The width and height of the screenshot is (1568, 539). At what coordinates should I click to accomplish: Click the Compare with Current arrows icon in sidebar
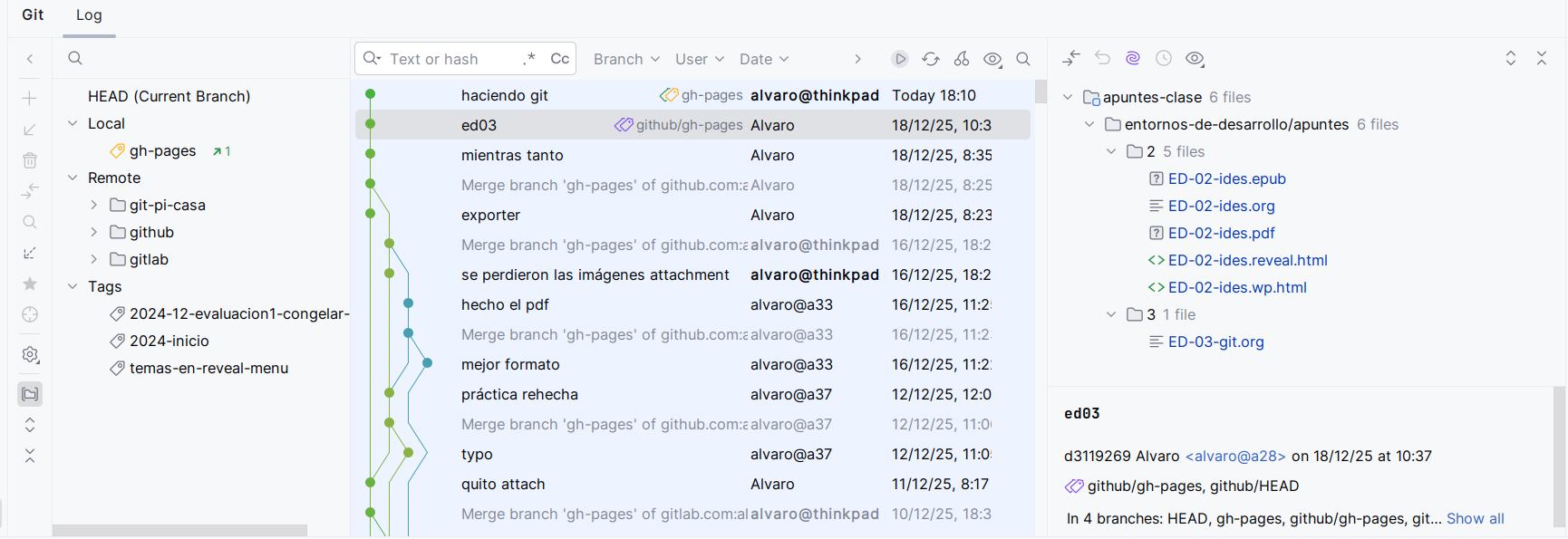pos(30,191)
